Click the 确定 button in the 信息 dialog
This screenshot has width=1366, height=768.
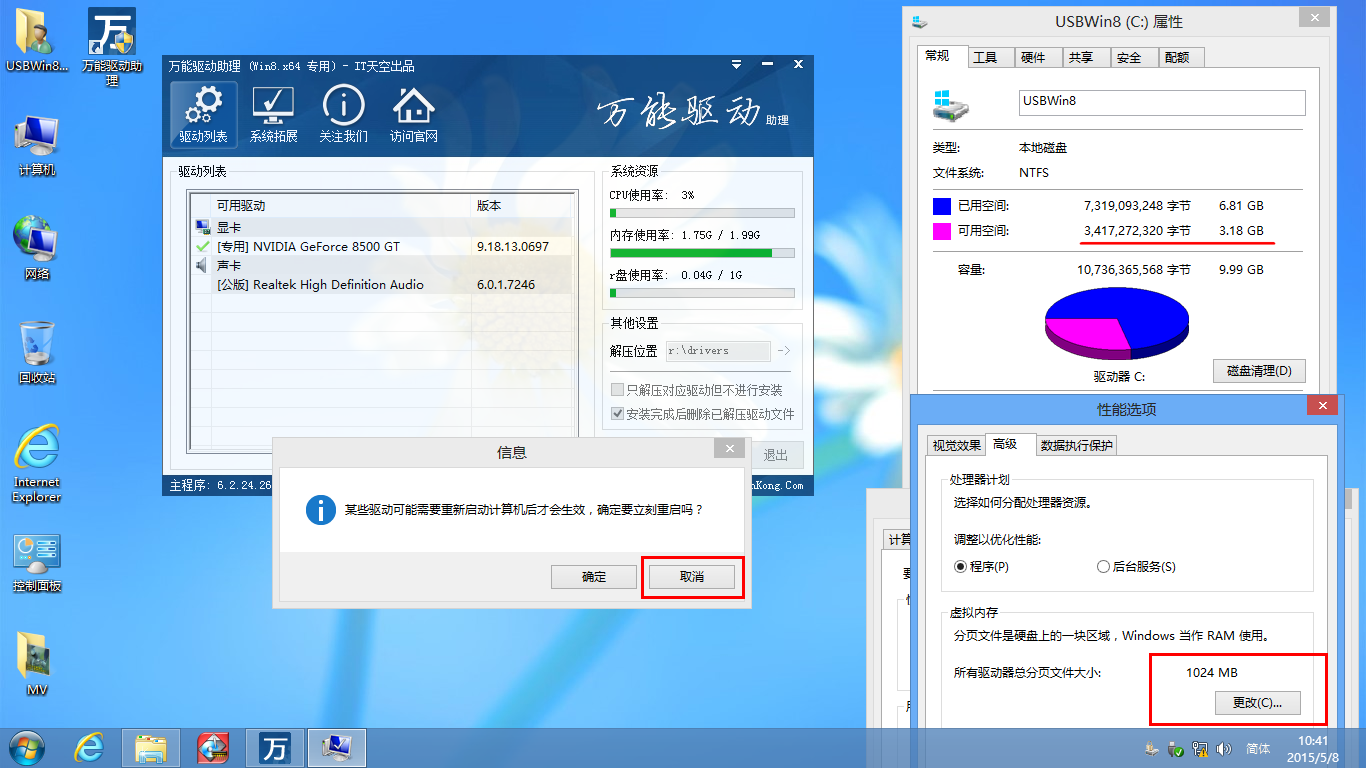click(594, 577)
